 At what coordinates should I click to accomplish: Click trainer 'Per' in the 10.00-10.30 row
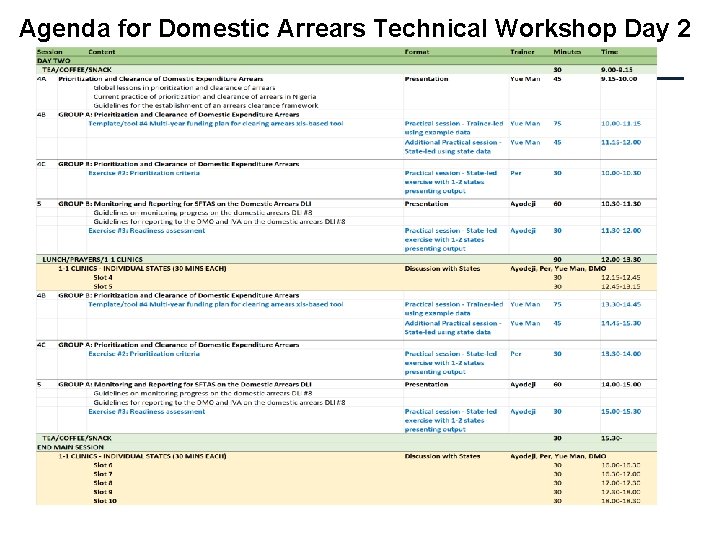click(x=516, y=173)
